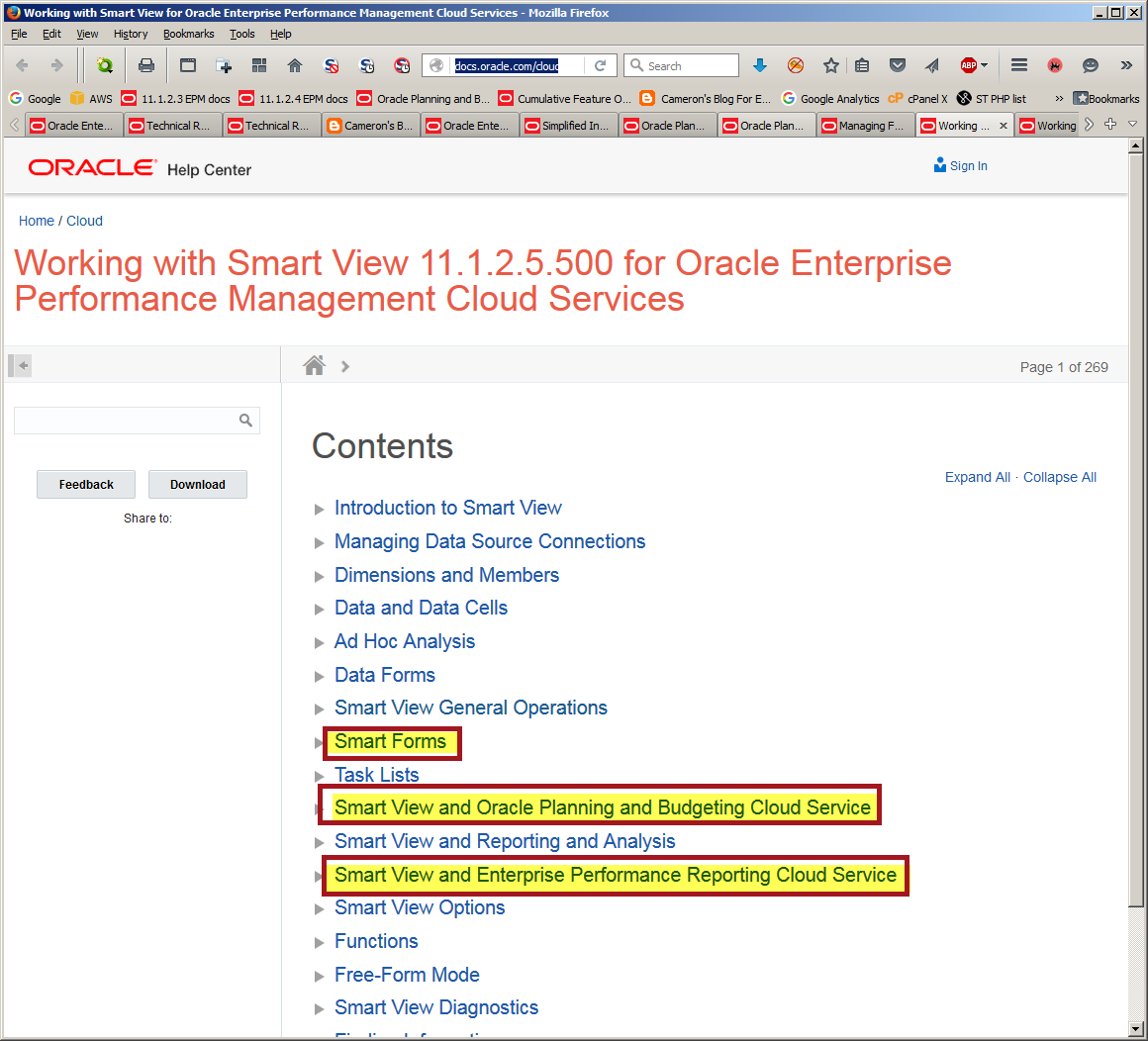Switch to Cameron's B... tab
Screen dimensions: 1148x1041
pyautogui.click(x=370, y=126)
